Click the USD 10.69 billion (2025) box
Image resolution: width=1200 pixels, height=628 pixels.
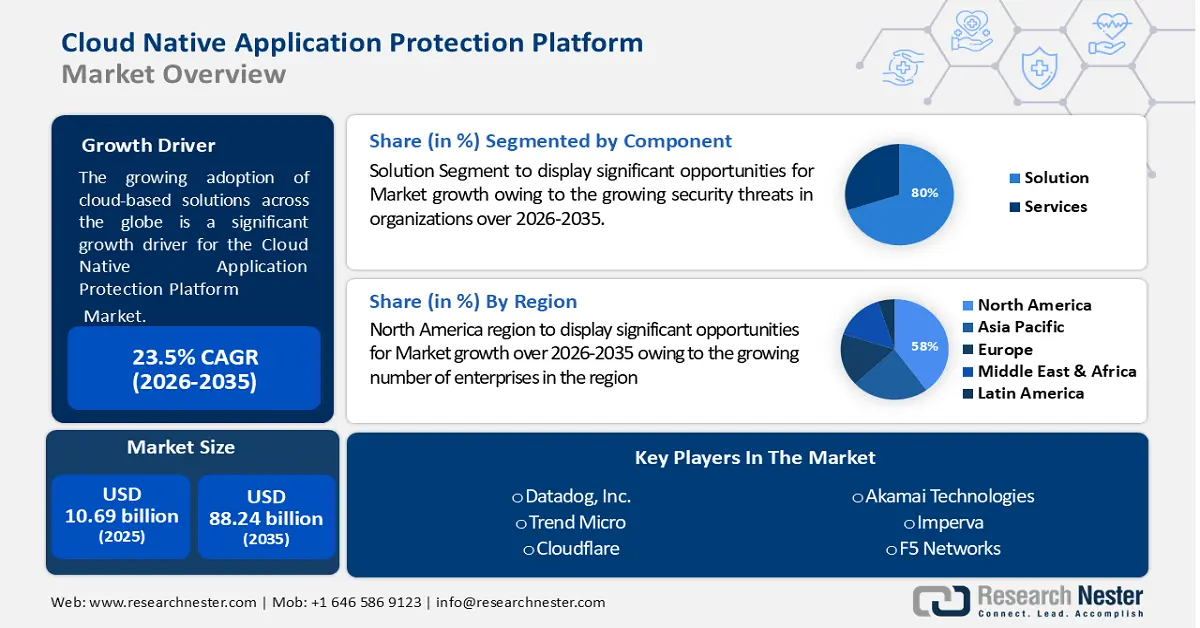[x=122, y=516]
